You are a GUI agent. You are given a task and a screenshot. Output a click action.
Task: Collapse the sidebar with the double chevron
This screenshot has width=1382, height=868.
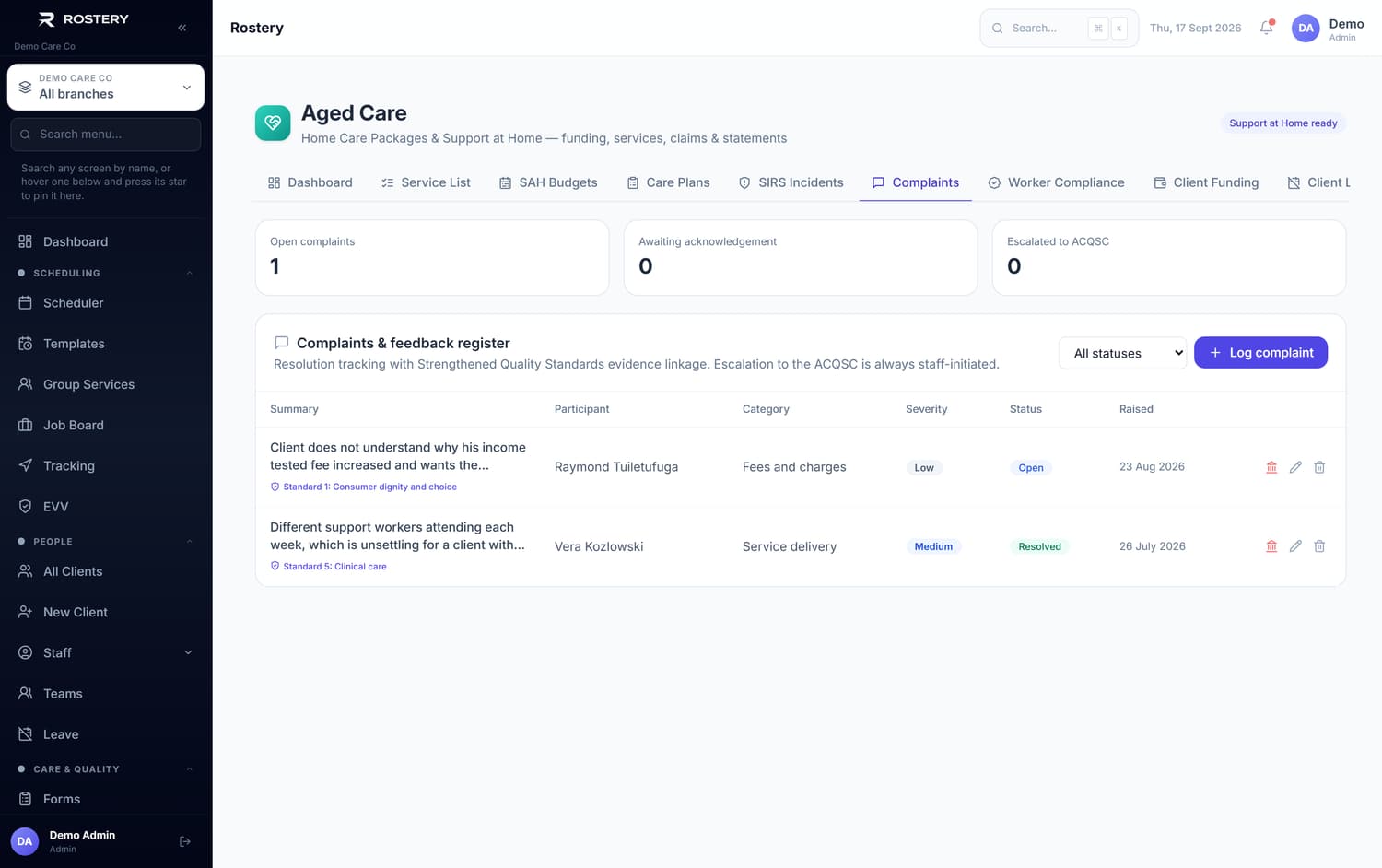point(182,28)
